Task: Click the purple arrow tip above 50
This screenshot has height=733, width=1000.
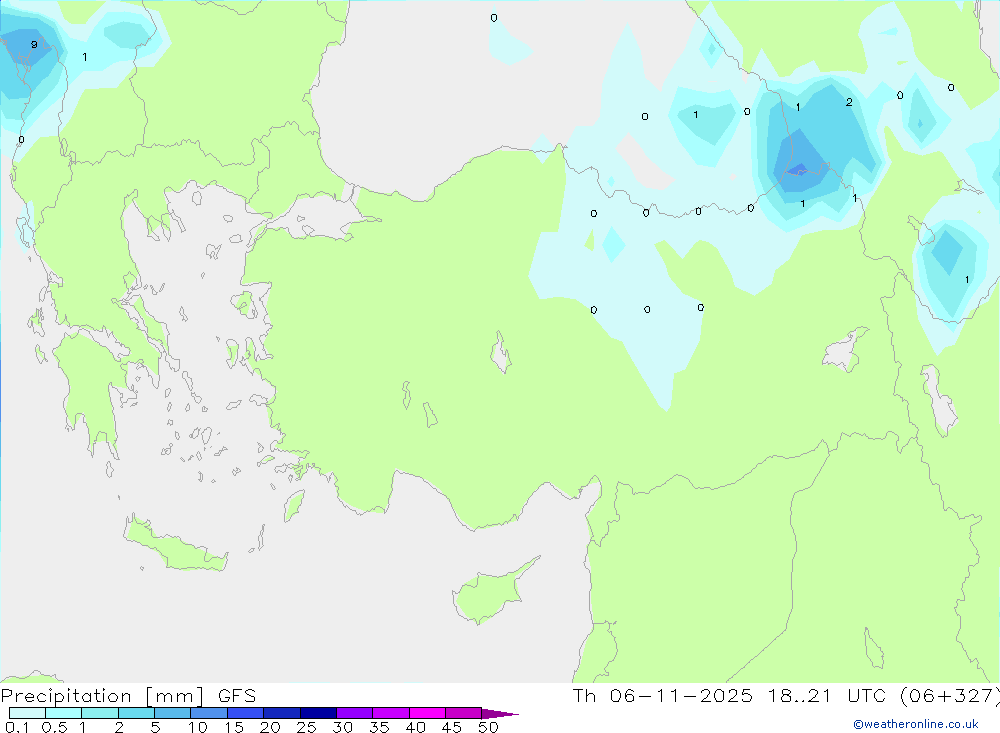Action: click(500, 714)
